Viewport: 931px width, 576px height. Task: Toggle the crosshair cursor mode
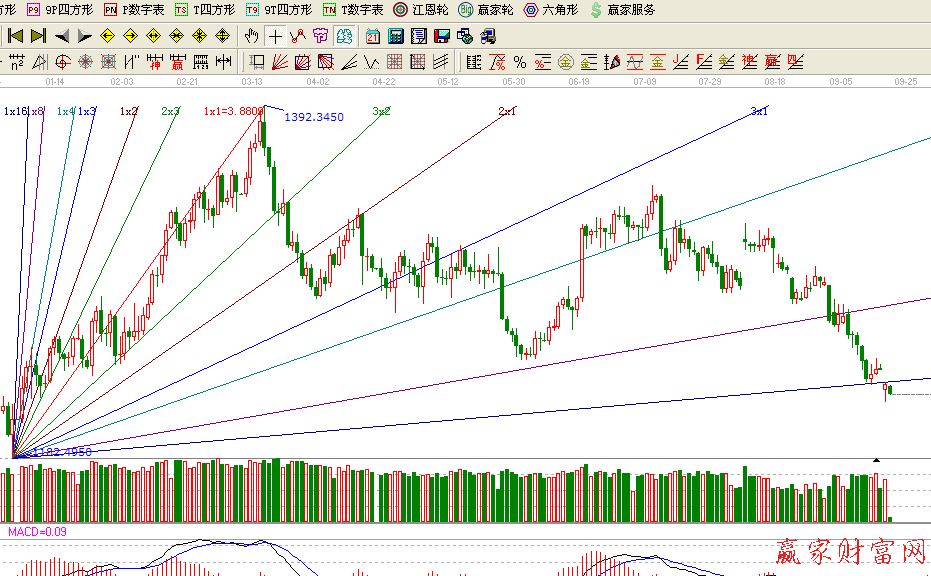point(275,36)
